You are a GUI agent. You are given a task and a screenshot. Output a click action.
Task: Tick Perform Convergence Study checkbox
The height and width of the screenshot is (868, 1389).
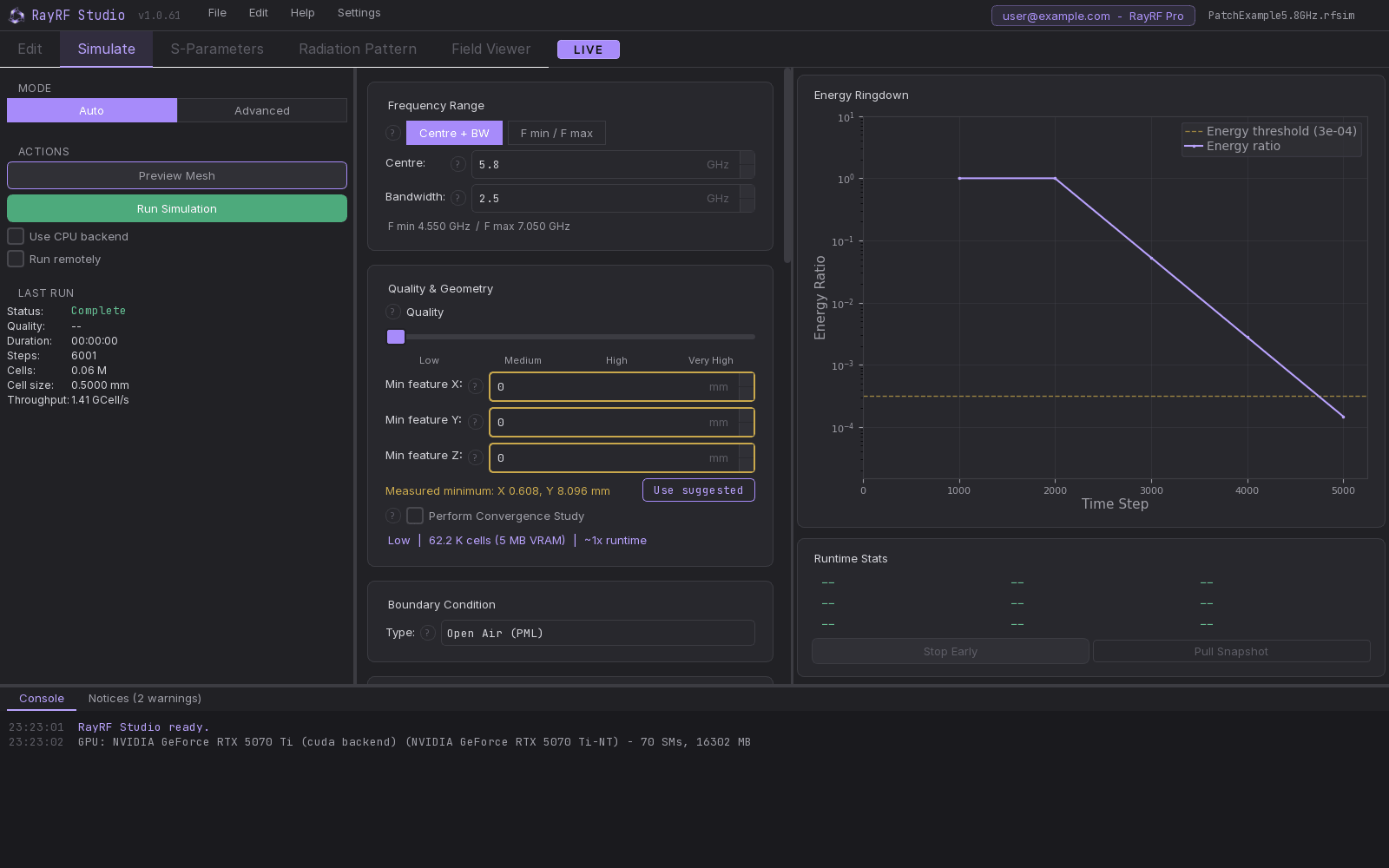(415, 516)
